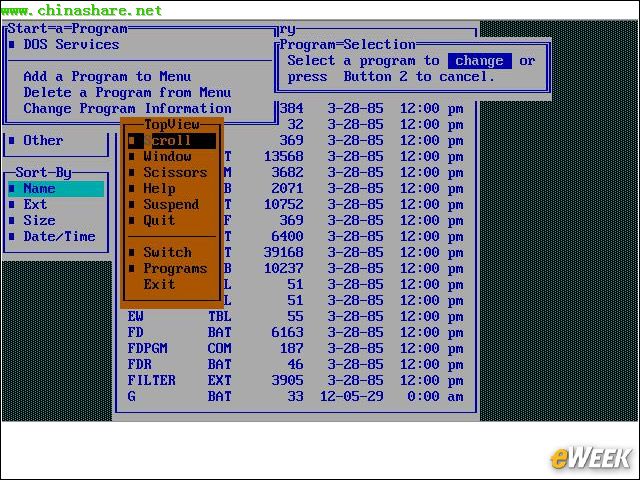Select the G BAT file entry

click(296, 396)
